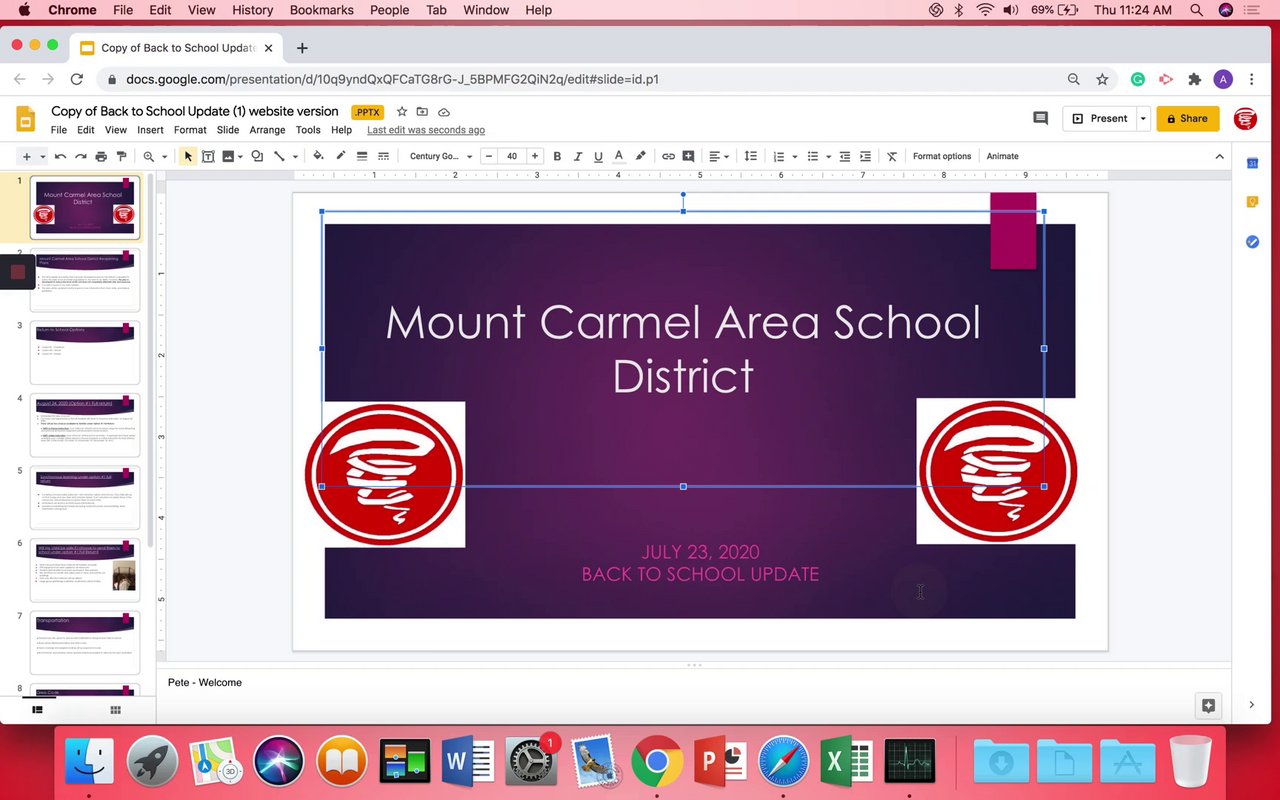Select the line tool

[x=279, y=156]
